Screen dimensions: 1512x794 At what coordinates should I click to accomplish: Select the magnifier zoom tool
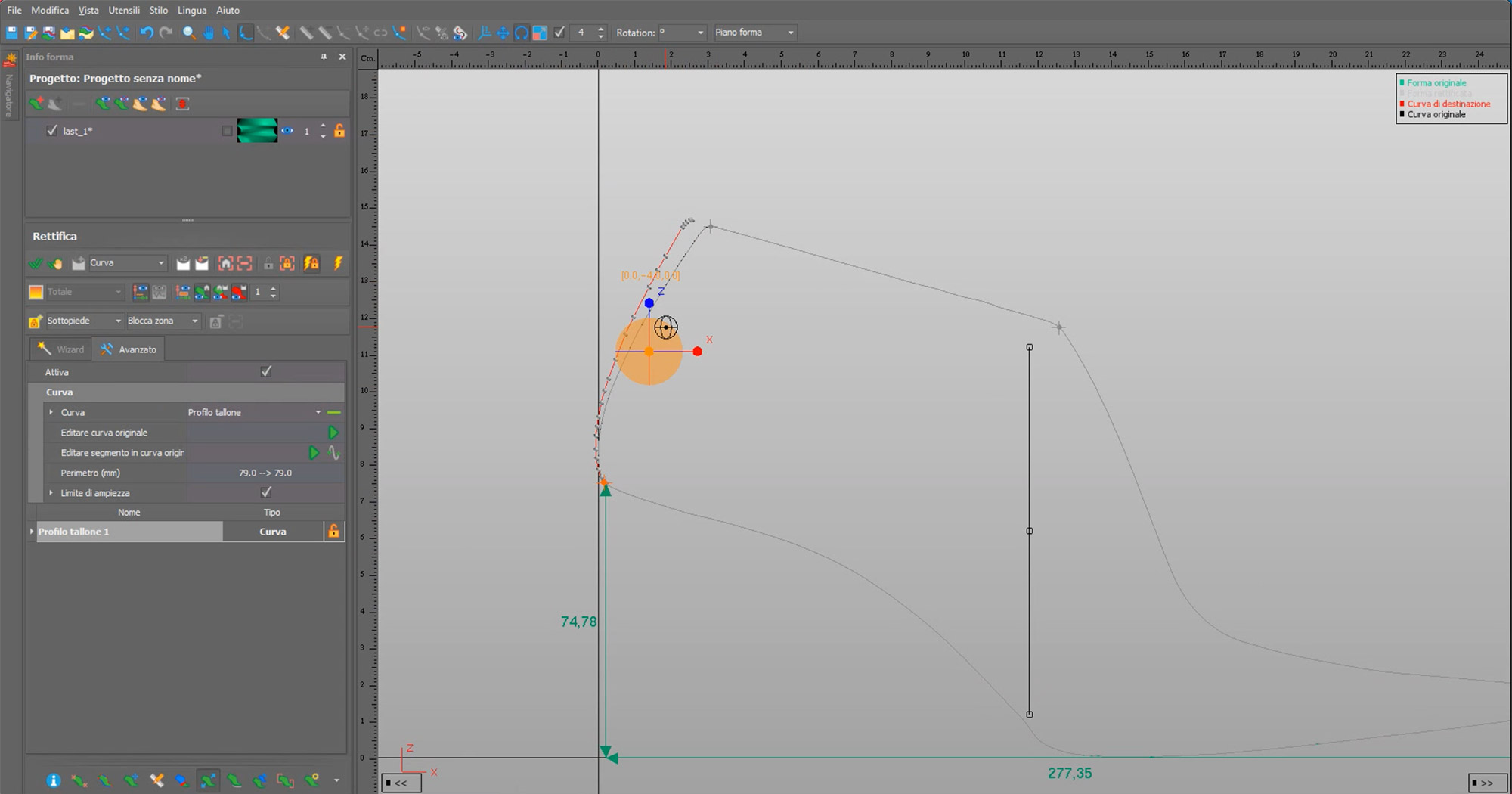click(189, 33)
